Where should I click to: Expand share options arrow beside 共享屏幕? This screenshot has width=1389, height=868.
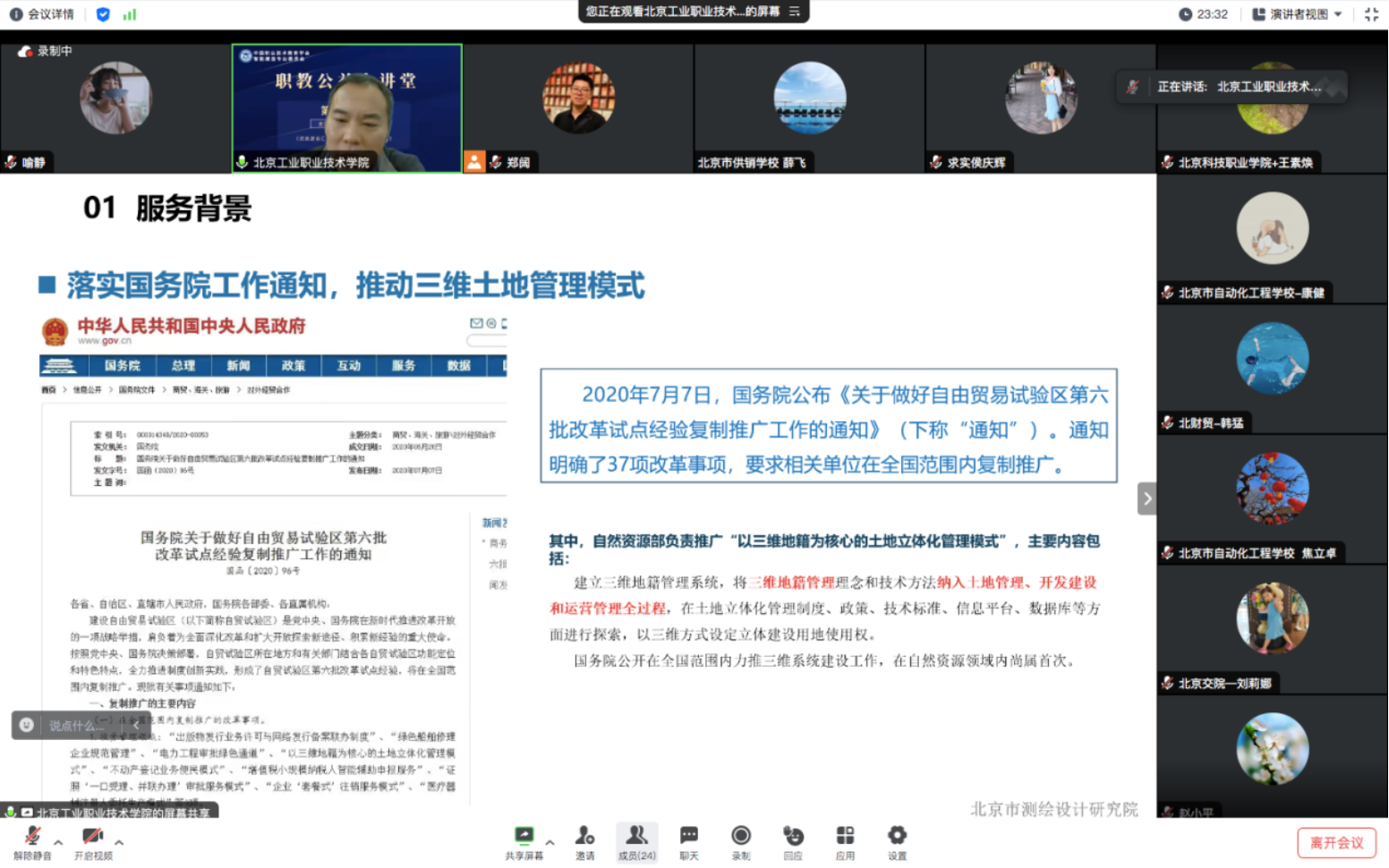click(x=550, y=842)
